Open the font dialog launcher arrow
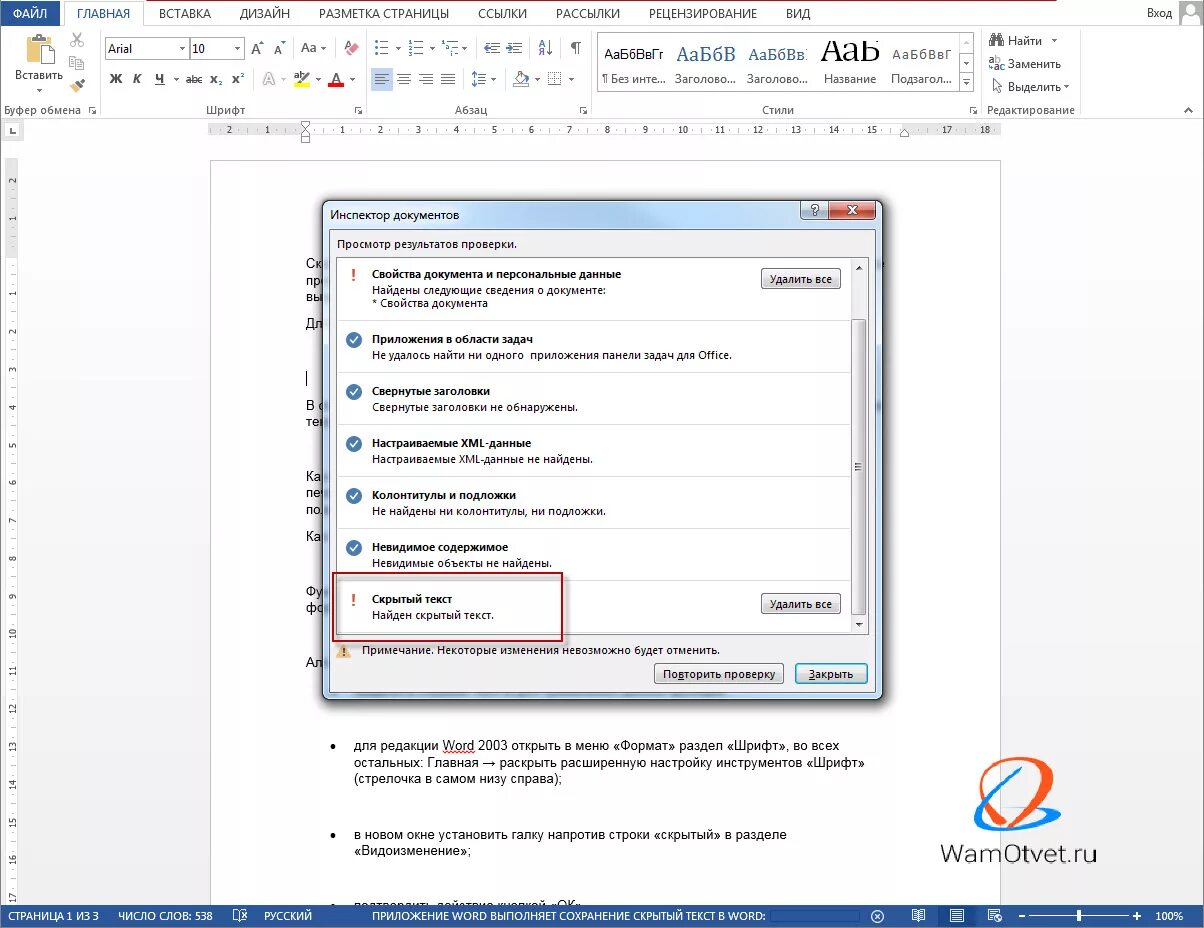 click(358, 110)
